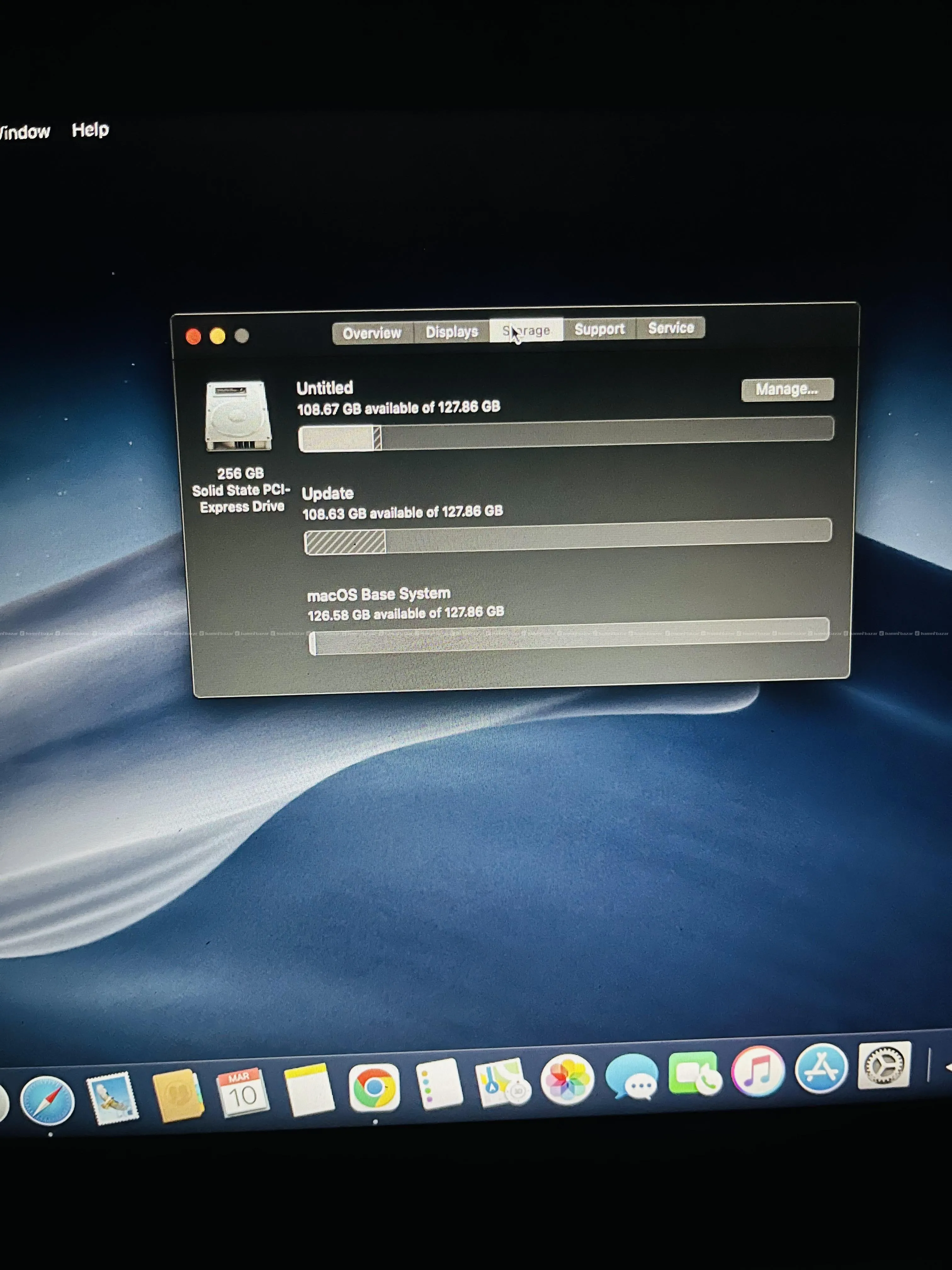
Task: Switch to the Overview tab
Action: [x=372, y=333]
